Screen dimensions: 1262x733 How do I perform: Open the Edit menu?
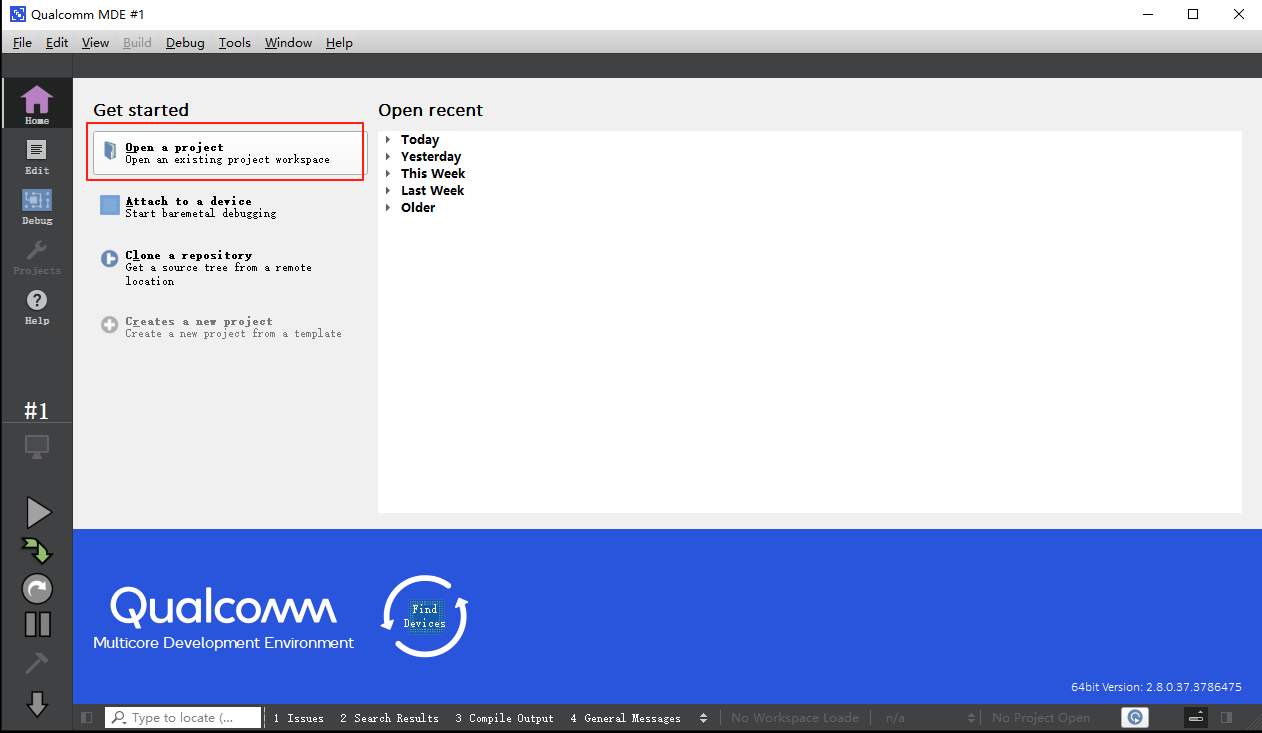coord(57,43)
